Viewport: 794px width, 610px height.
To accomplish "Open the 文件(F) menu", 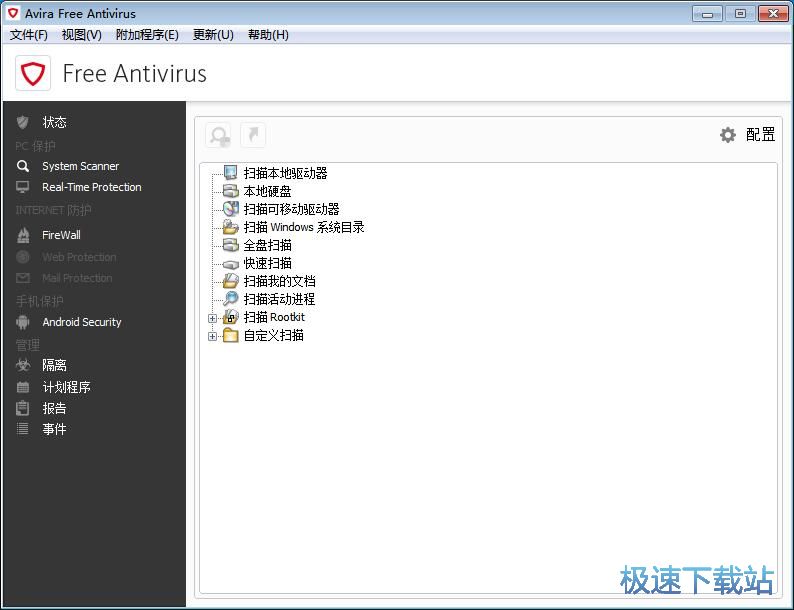I will [x=29, y=34].
